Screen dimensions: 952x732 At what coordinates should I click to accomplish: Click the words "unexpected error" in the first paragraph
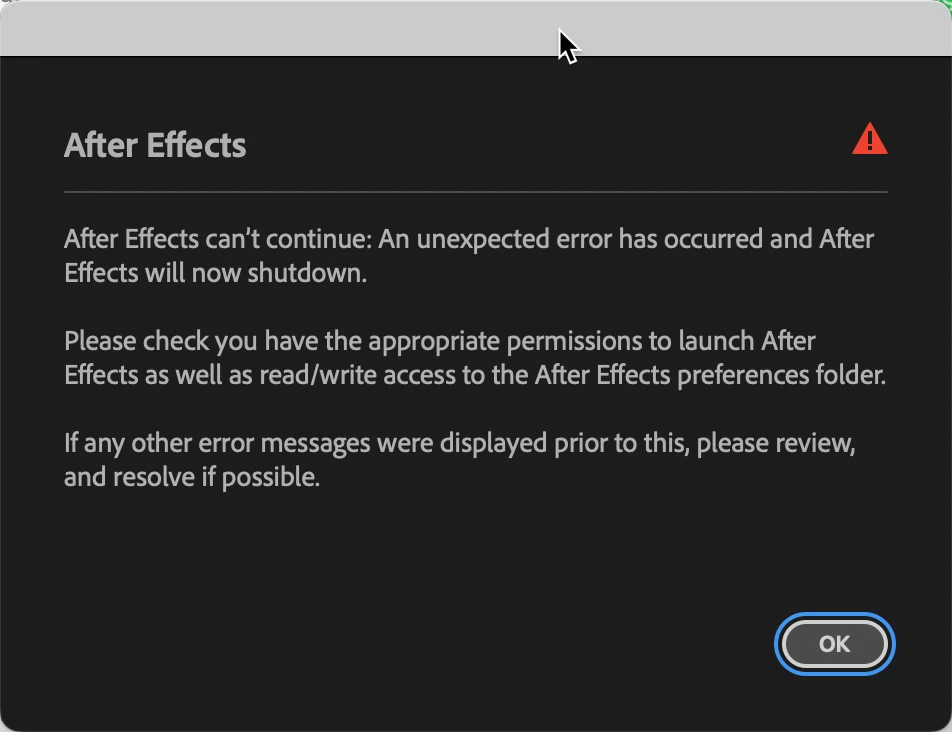tap(514, 240)
